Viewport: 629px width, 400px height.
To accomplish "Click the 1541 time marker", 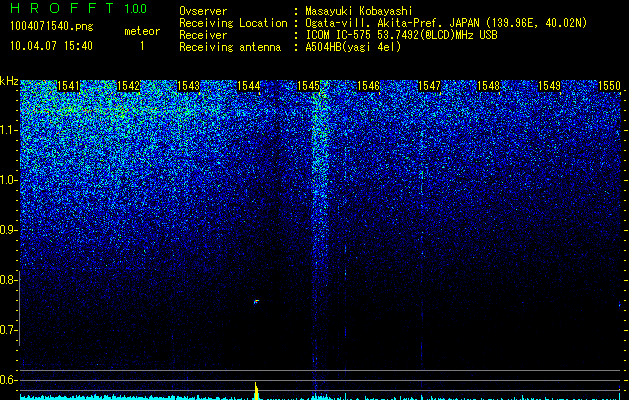I will (x=69, y=86).
